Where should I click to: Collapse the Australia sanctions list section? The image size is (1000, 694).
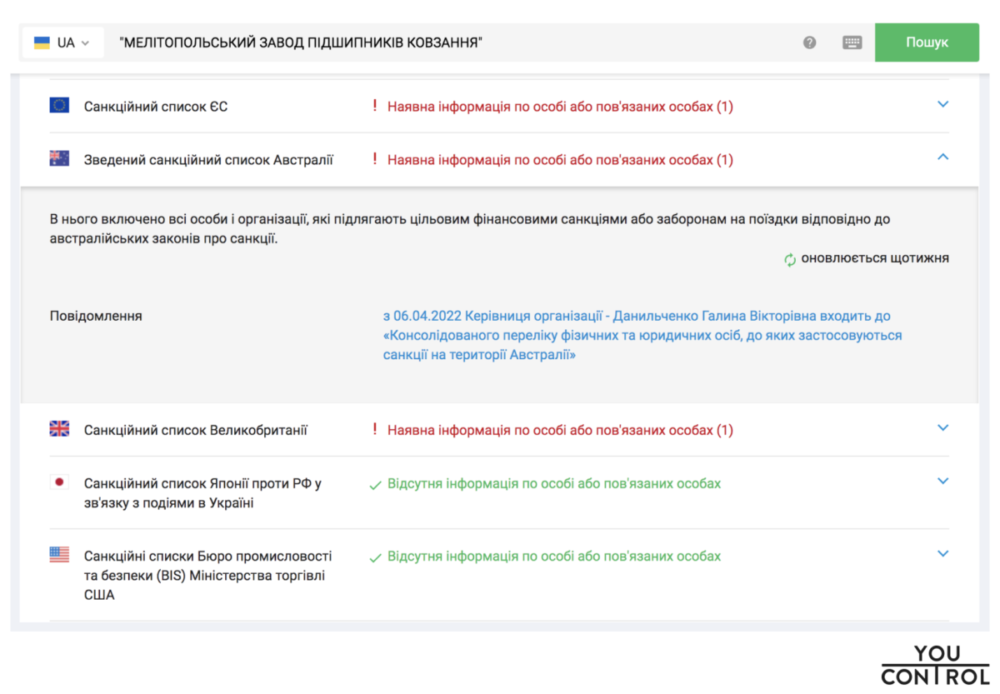click(x=942, y=157)
